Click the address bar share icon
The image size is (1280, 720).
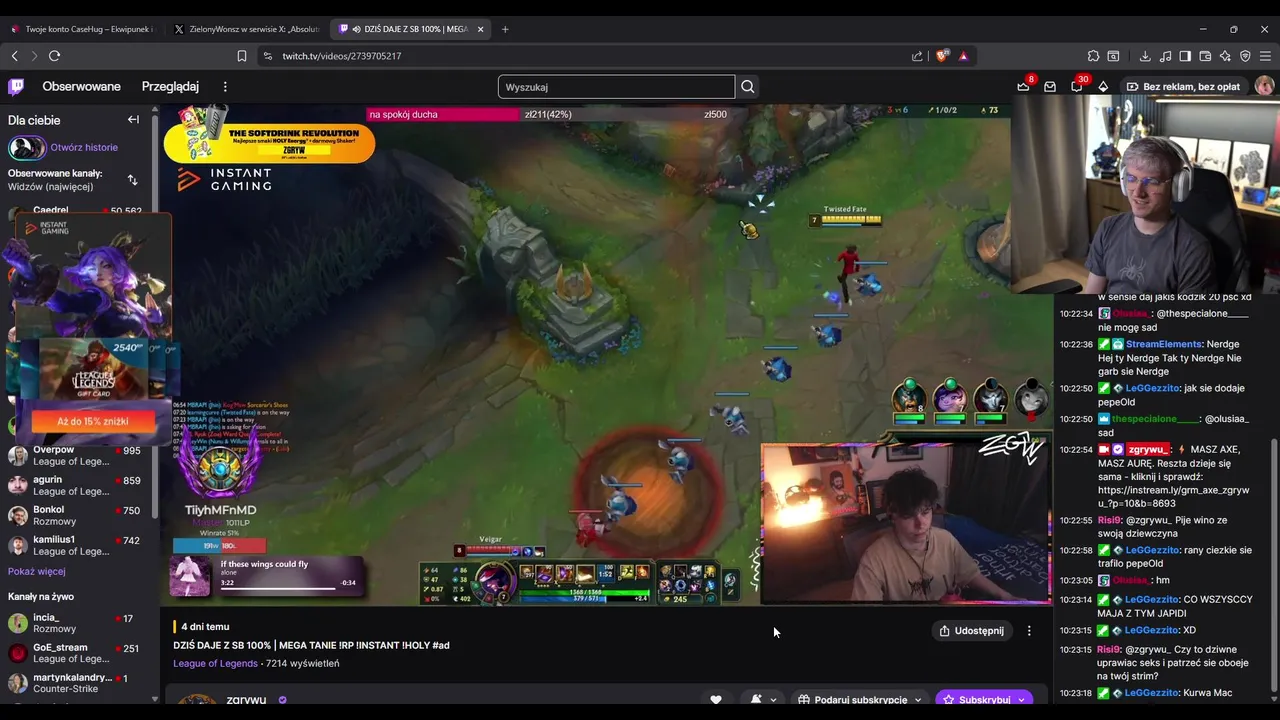[x=917, y=56]
